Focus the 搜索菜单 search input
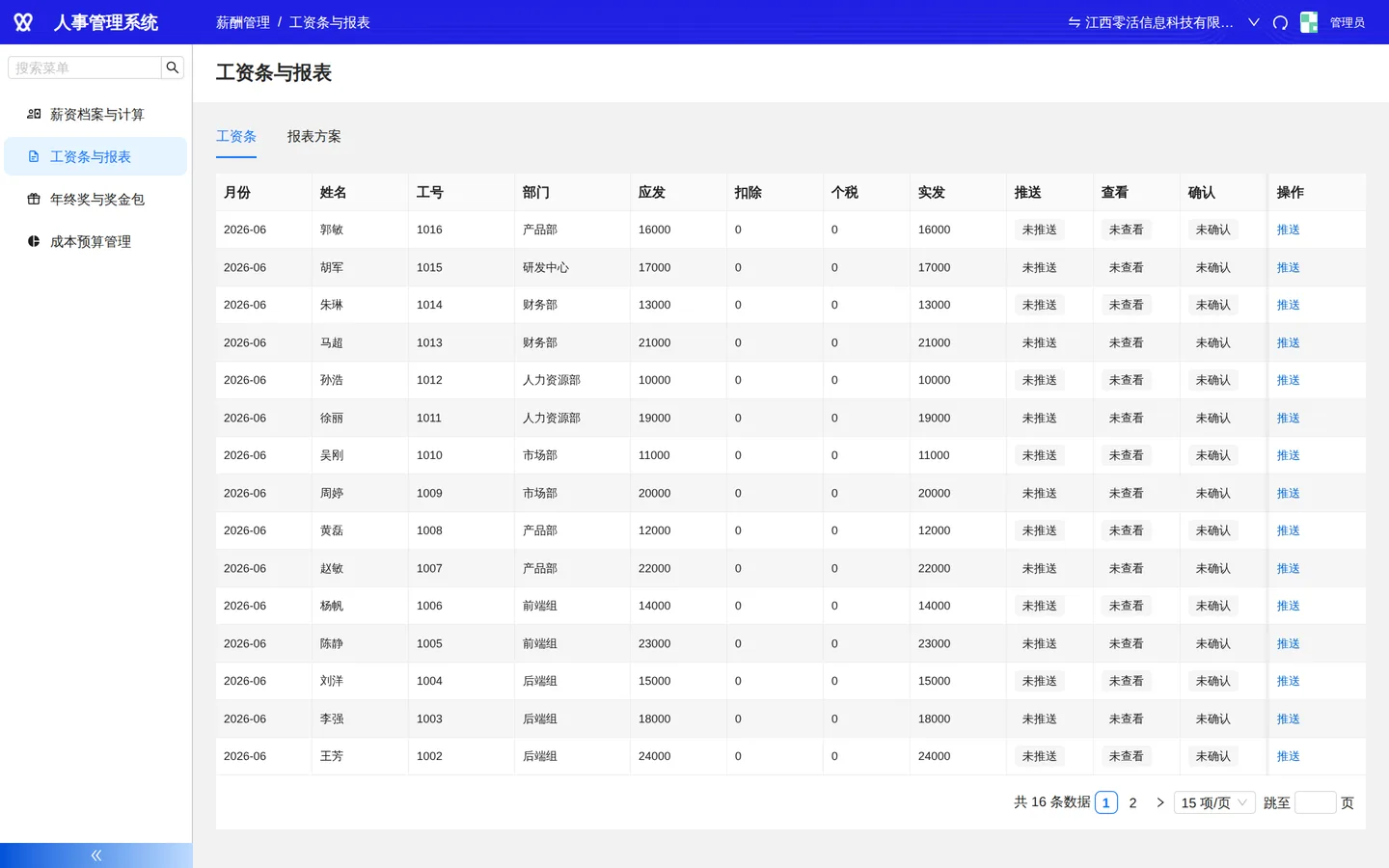 tap(85, 68)
